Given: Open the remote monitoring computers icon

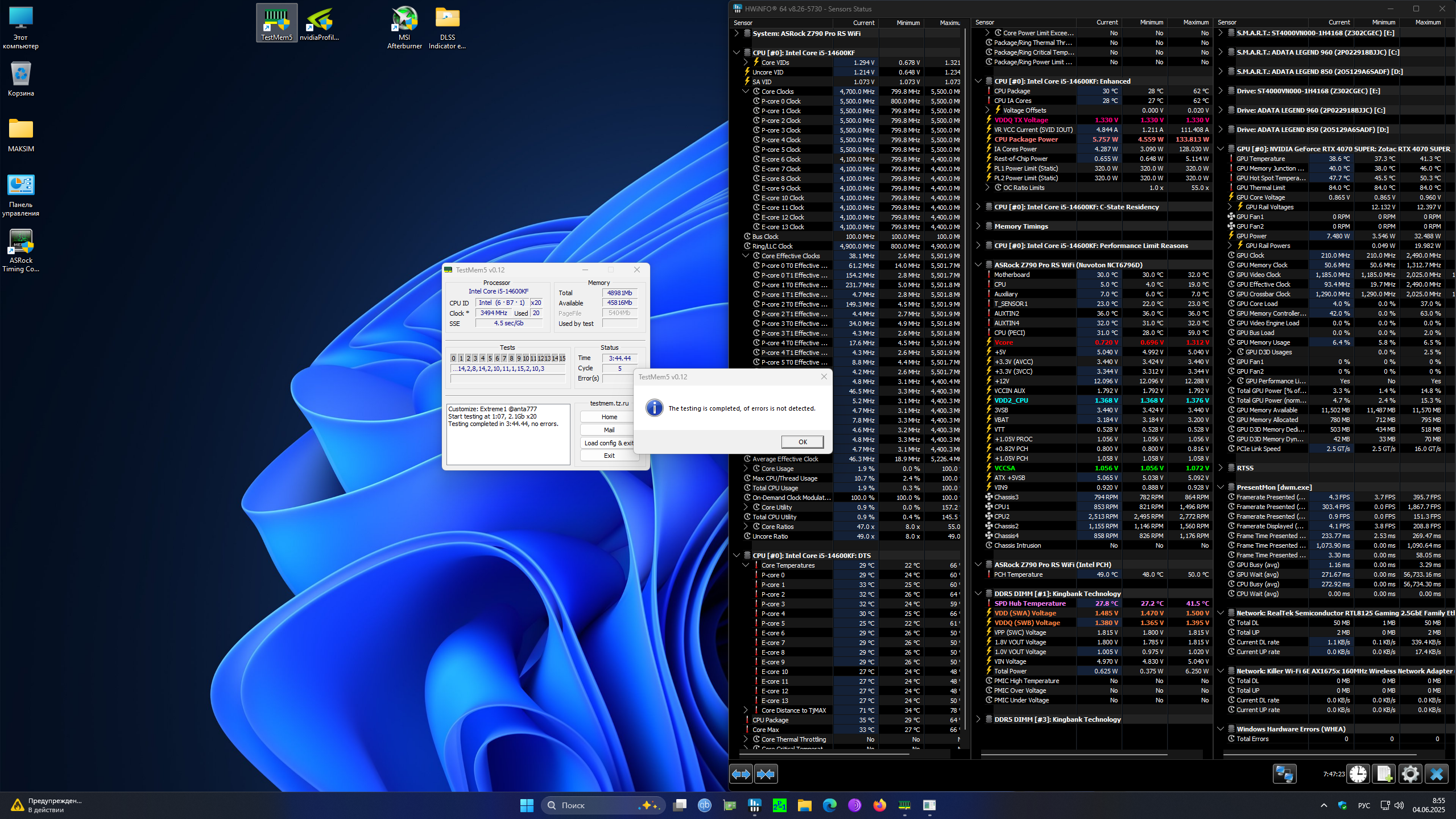Looking at the screenshot, I should [1284, 774].
